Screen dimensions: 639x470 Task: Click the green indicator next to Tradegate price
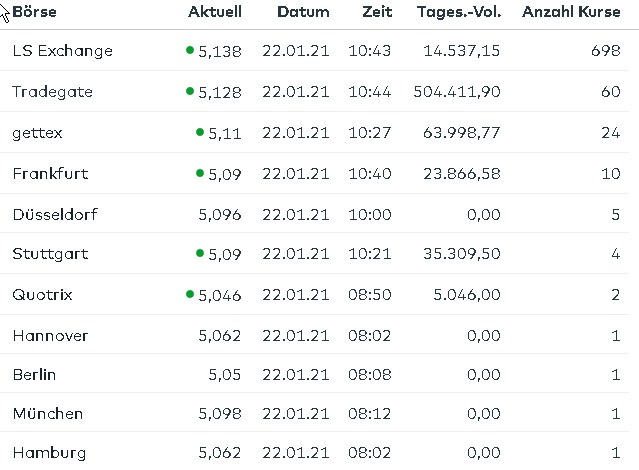coord(190,91)
